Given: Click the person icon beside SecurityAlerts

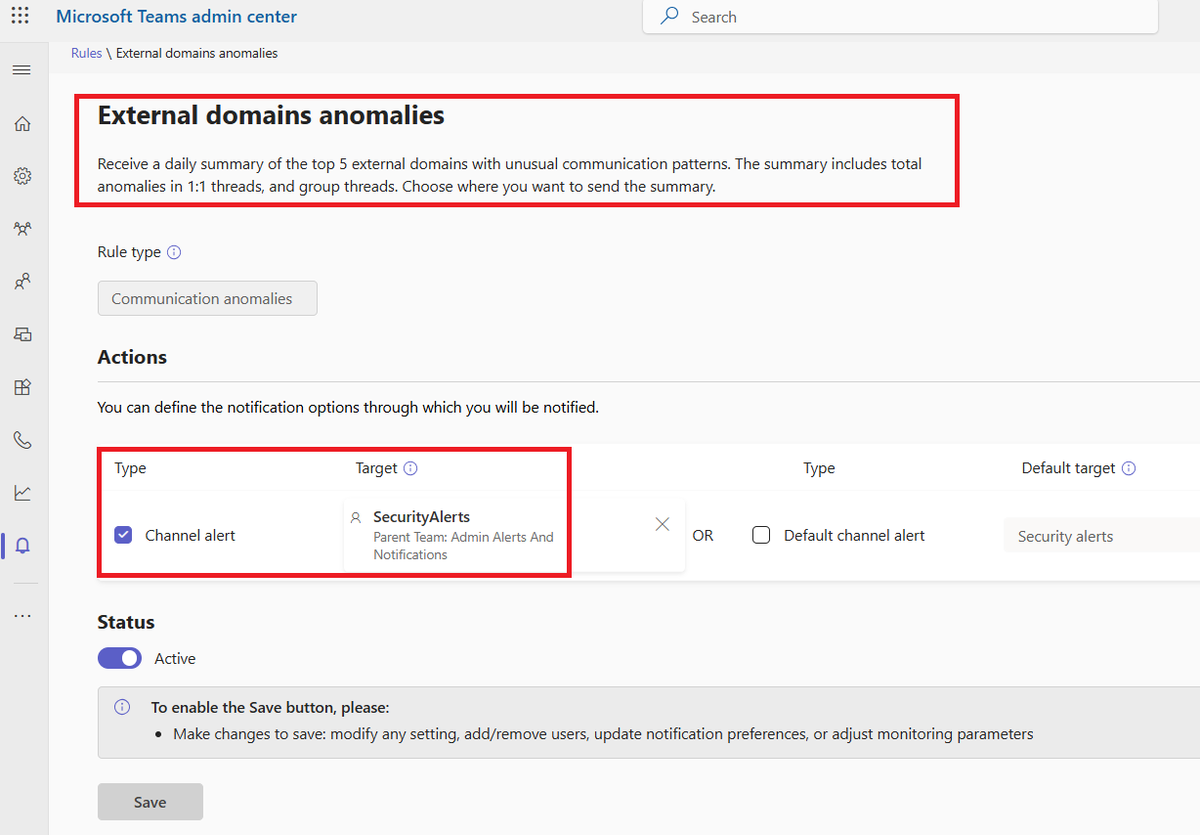Looking at the screenshot, I should coord(356,518).
